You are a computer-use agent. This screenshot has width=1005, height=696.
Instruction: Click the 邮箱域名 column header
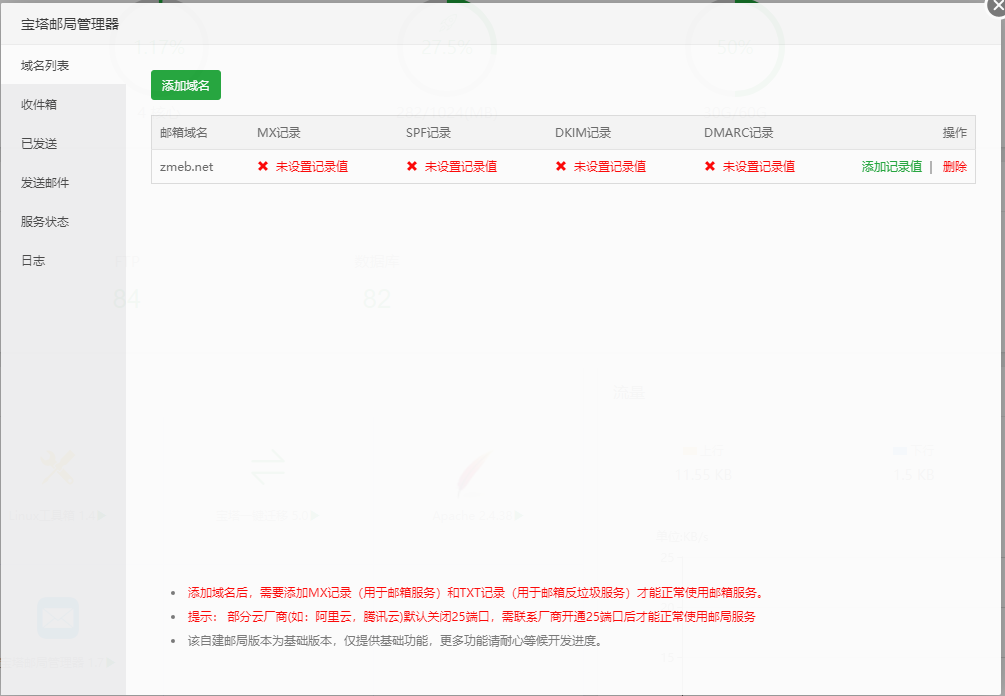pyautogui.click(x=184, y=132)
